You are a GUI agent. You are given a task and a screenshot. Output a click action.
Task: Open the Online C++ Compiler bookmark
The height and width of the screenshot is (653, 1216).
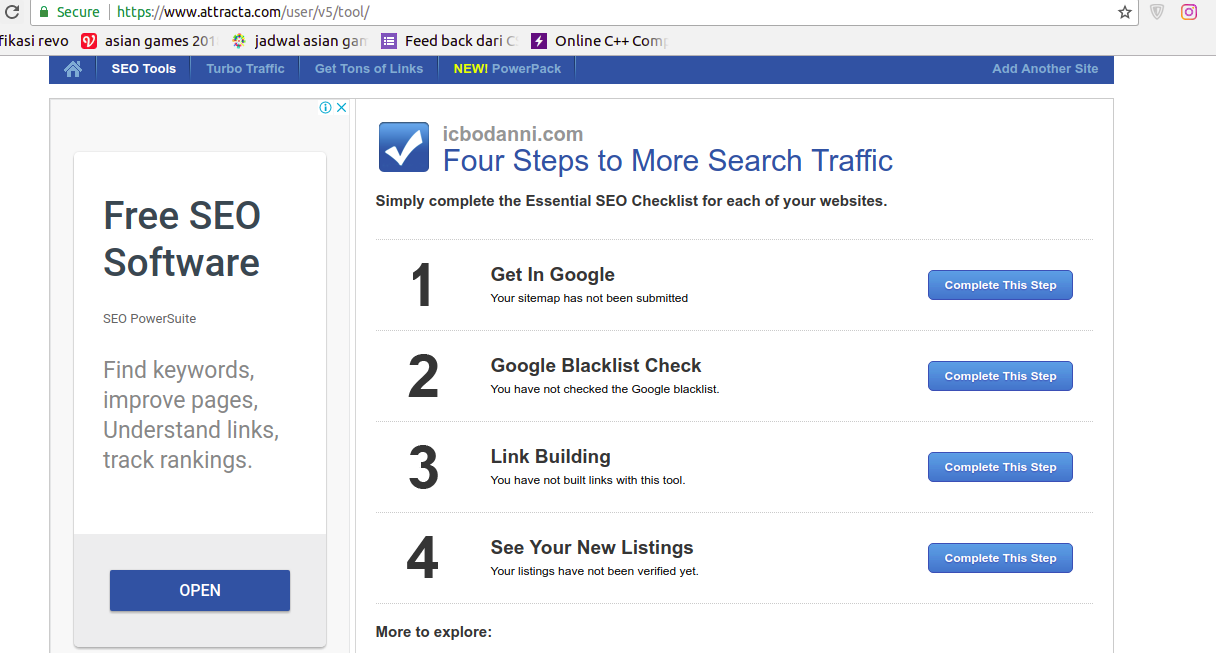point(599,41)
